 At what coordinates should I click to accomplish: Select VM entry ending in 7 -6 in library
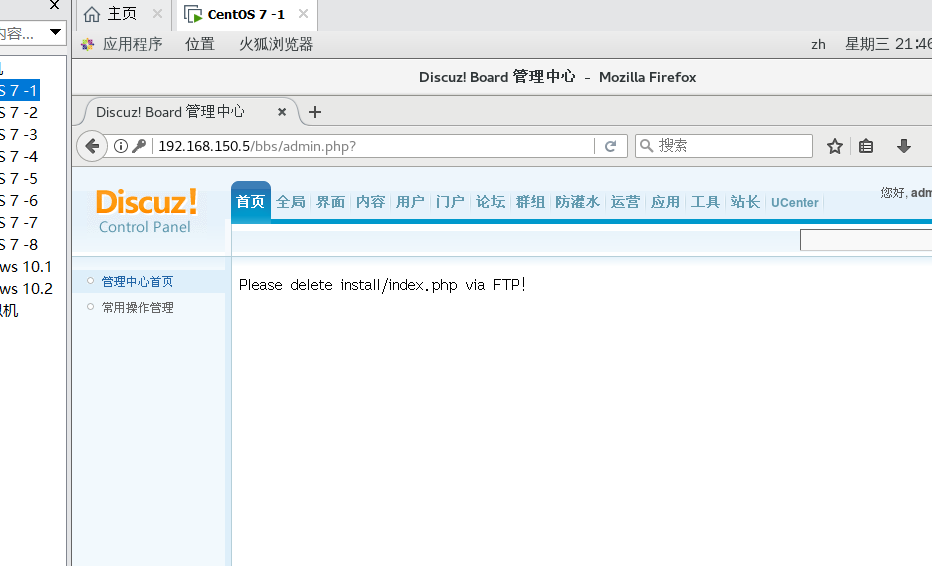click(x=19, y=200)
